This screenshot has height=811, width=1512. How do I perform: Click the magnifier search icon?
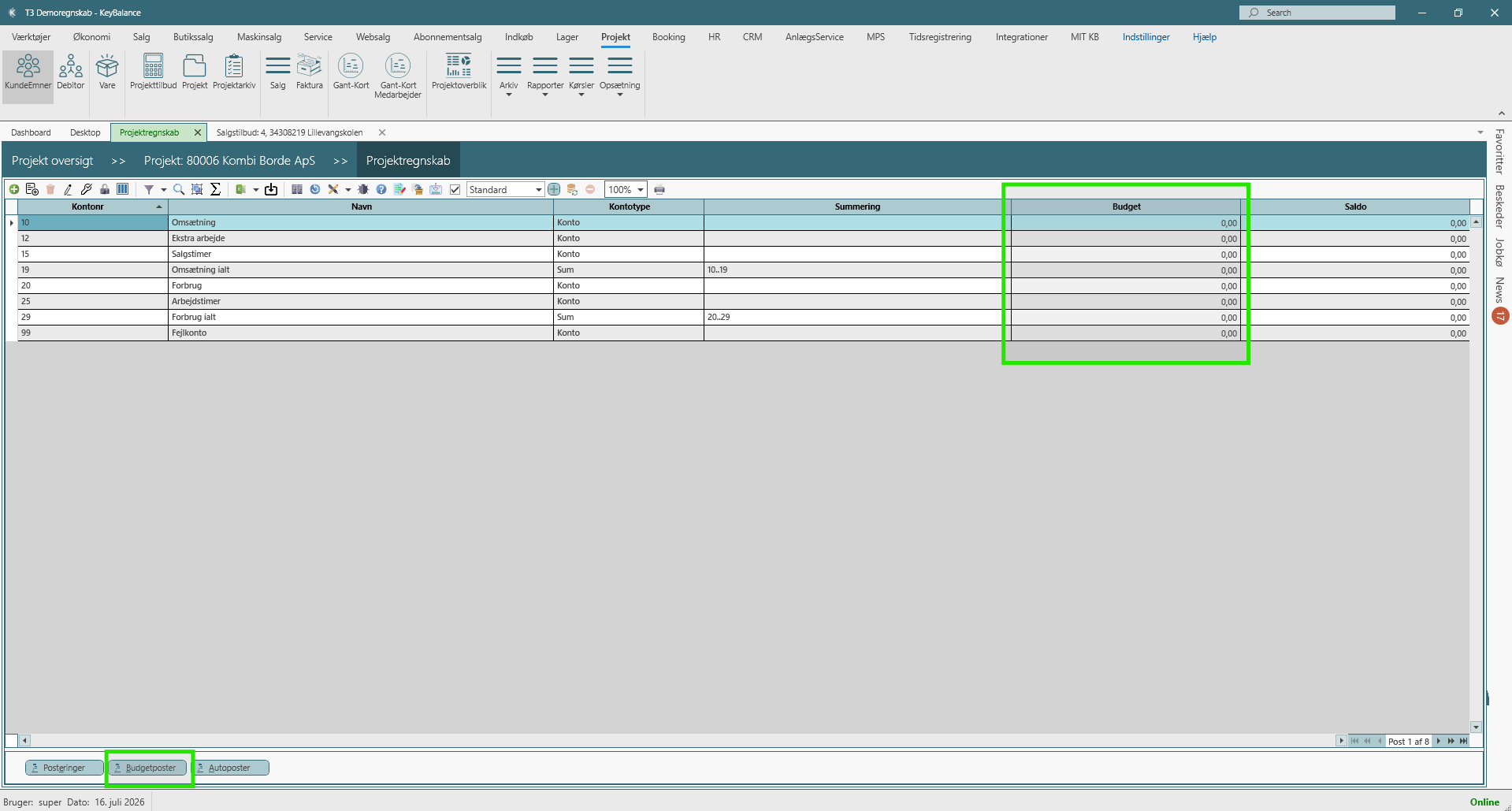(179, 189)
